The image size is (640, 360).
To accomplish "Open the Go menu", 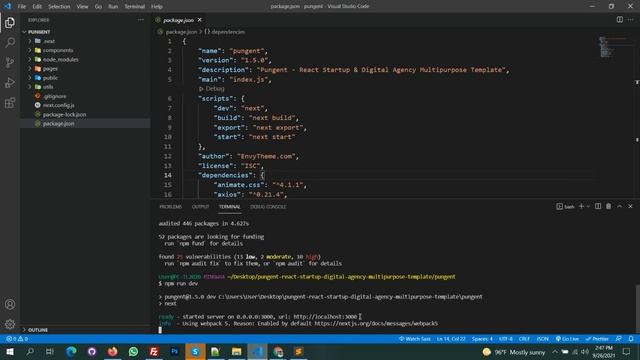I will (x=98, y=7).
